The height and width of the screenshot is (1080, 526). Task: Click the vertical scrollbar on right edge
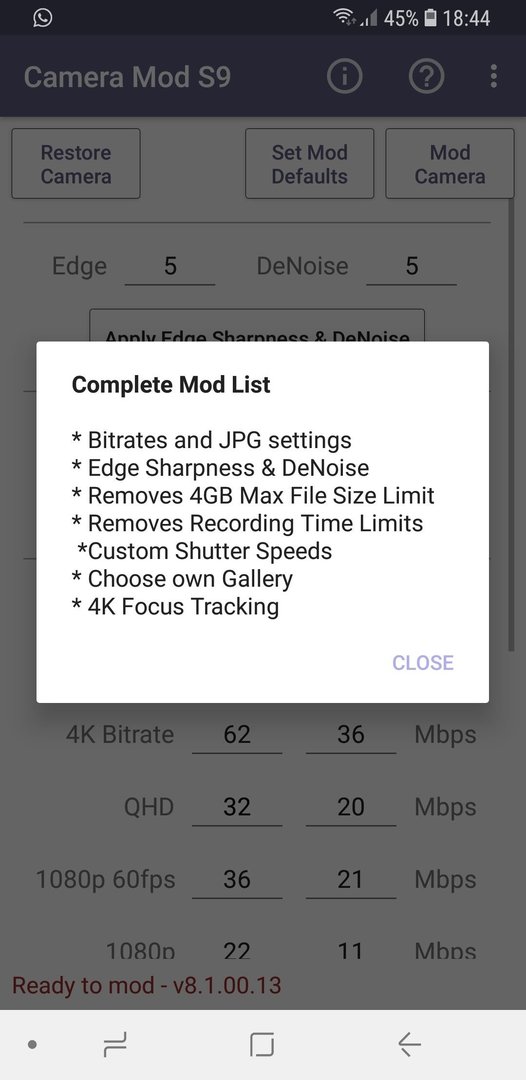[511, 424]
